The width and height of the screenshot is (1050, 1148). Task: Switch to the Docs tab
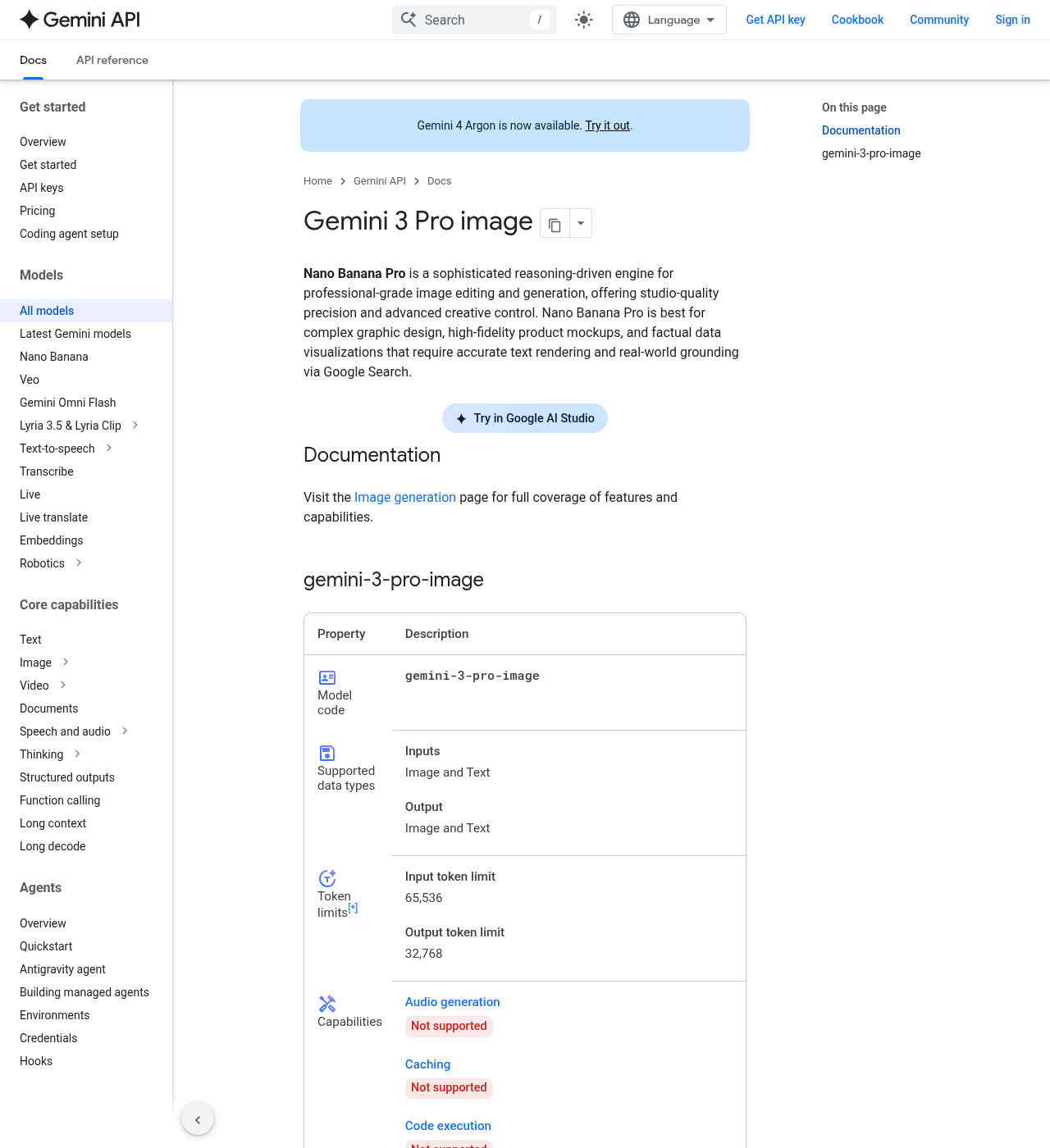point(33,60)
